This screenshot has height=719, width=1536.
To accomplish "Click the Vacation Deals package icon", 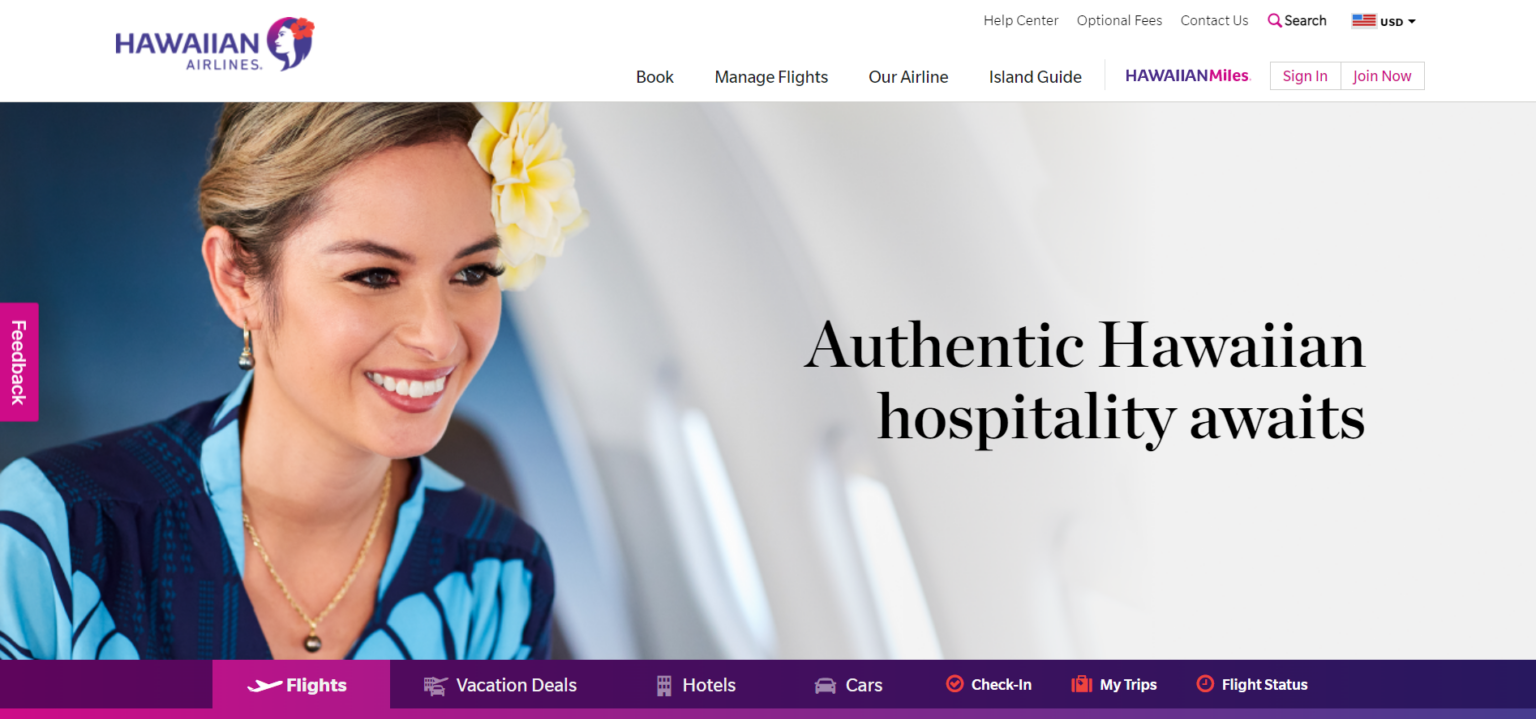I will [x=435, y=686].
